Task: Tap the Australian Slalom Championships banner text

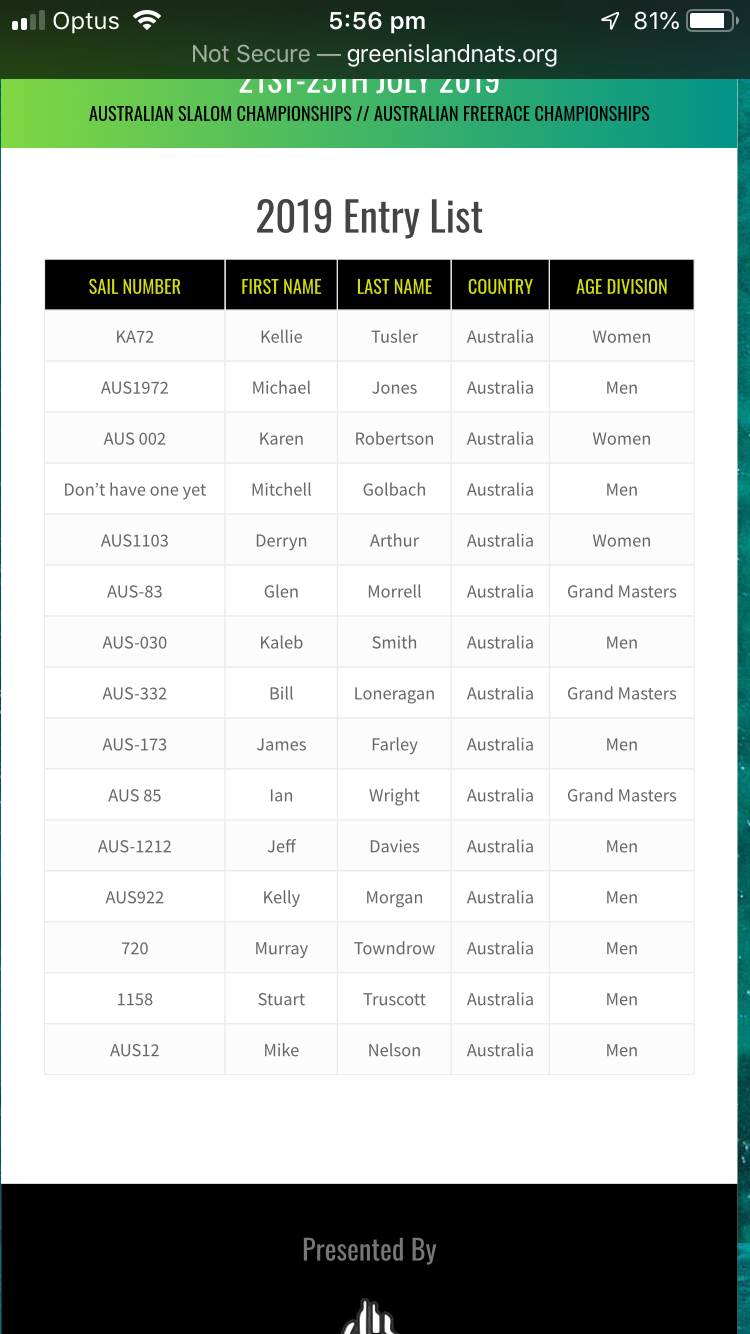Action: (220, 114)
